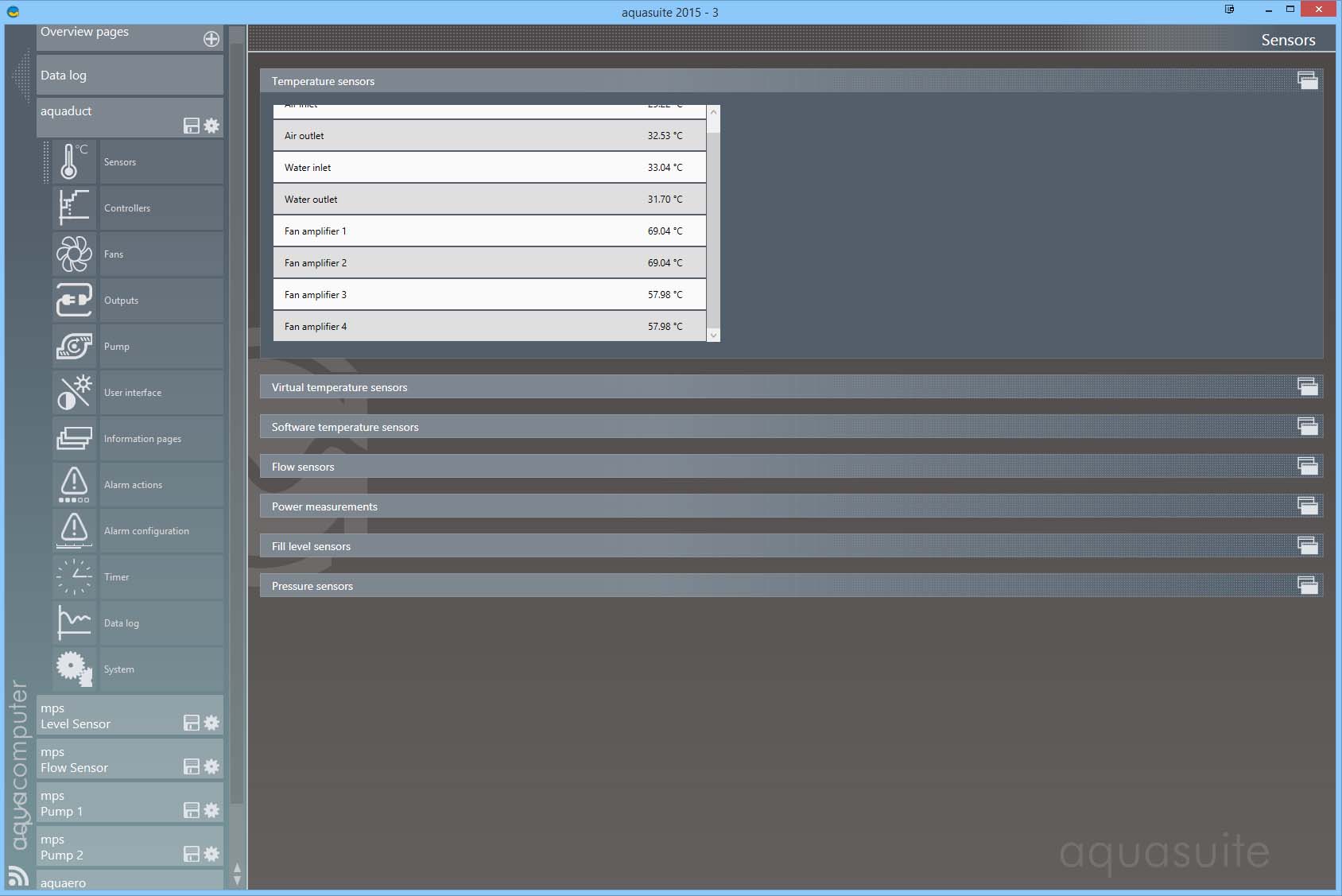Screen dimensions: 1342x896
Task: Select Fans in aquaduct menu
Action: click(x=161, y=254)
